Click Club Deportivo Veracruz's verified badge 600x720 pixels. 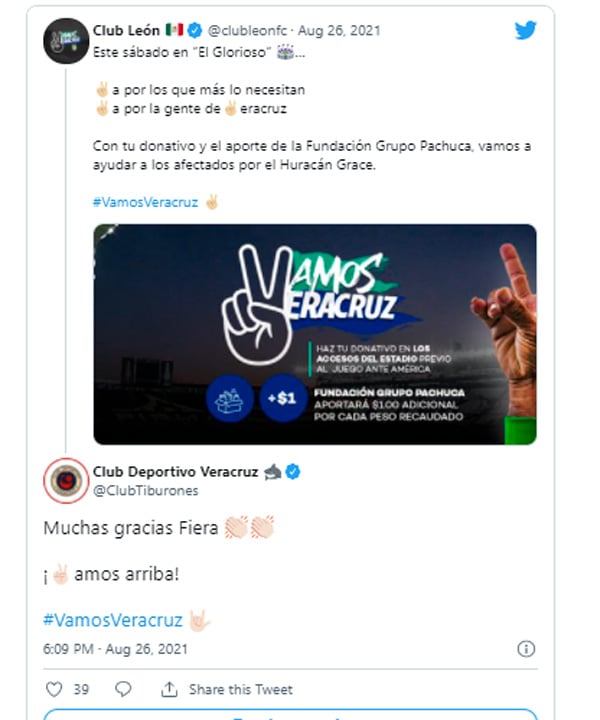[x=294, y=471]
